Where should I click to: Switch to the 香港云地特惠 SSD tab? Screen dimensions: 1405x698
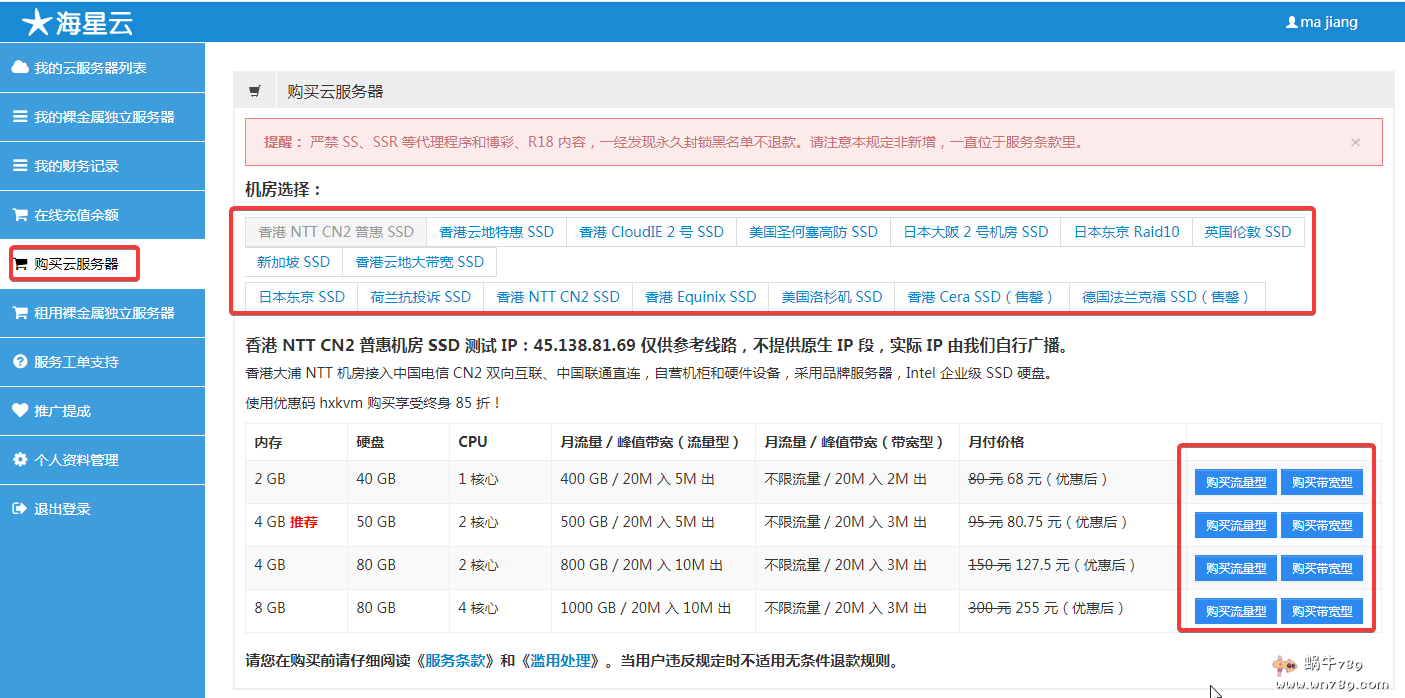coord(493,231)
